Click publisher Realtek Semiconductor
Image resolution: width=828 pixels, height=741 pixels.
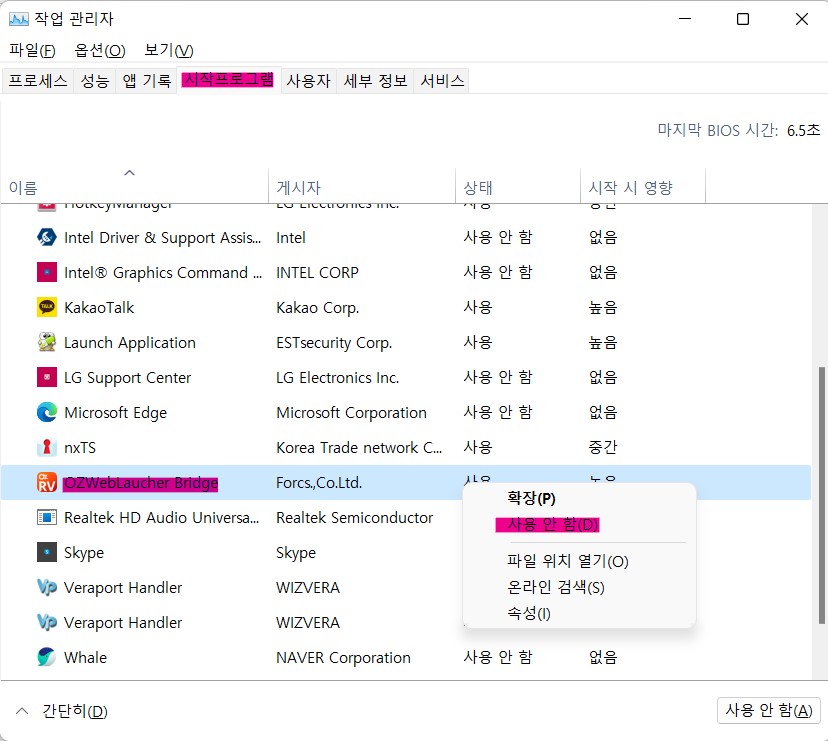(x=354, y=518)
